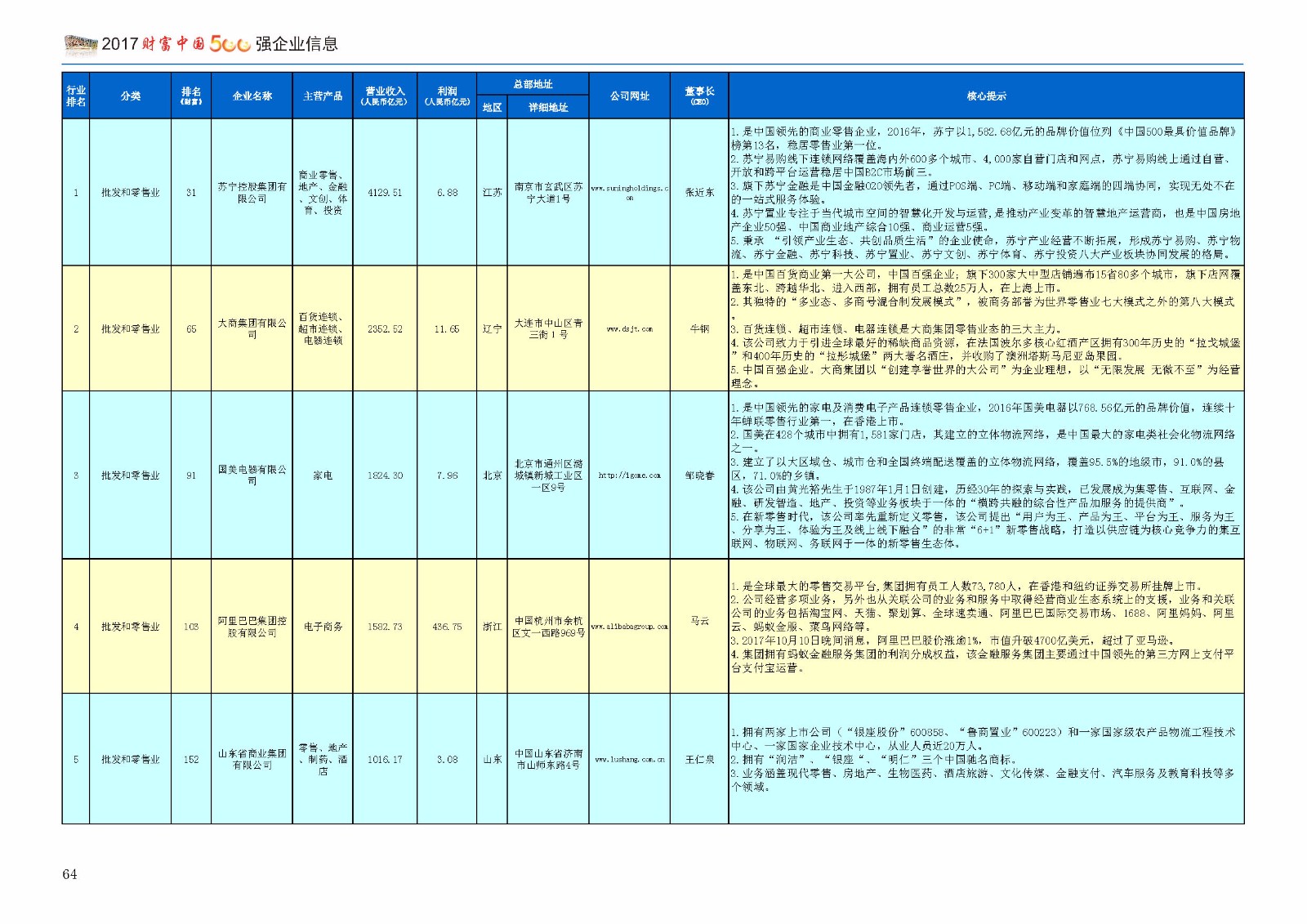Select the "分类" column header
This screenshot has width=1307, height=924.
130,96
